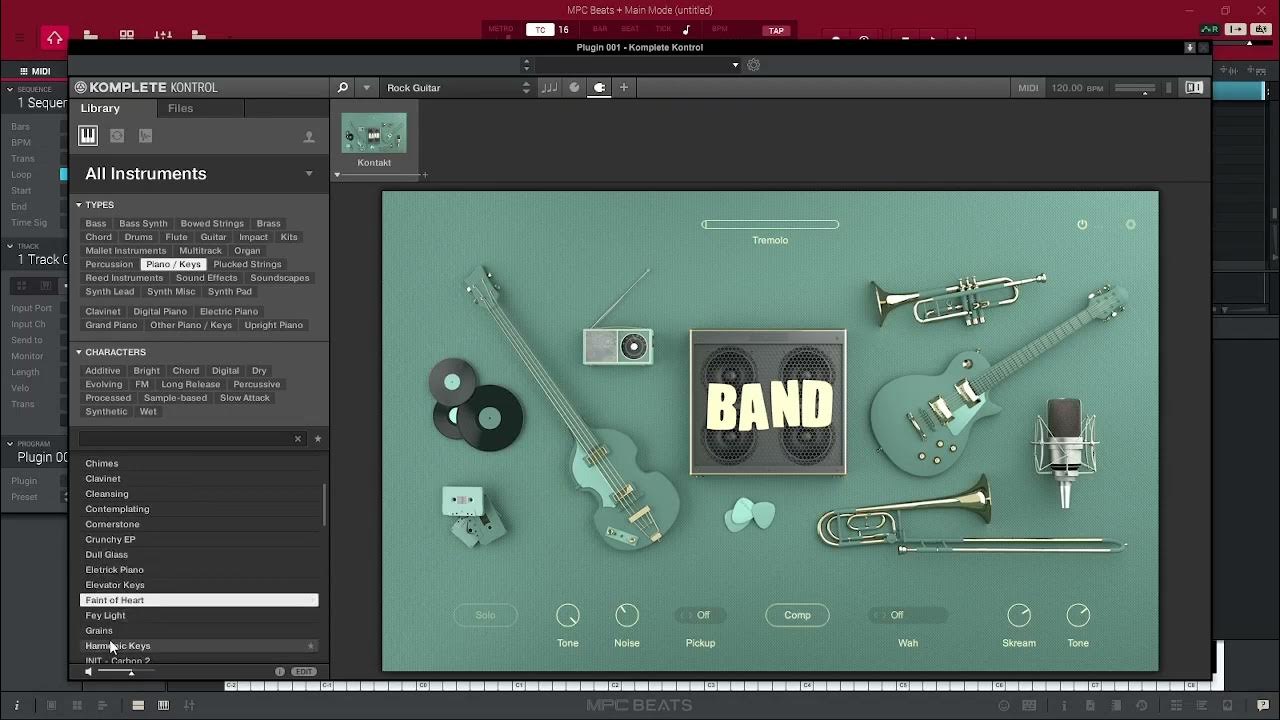Click the MPC info icon at bottom left
This screenshot has height=720, width=1280.
click(x=16, y=706)
